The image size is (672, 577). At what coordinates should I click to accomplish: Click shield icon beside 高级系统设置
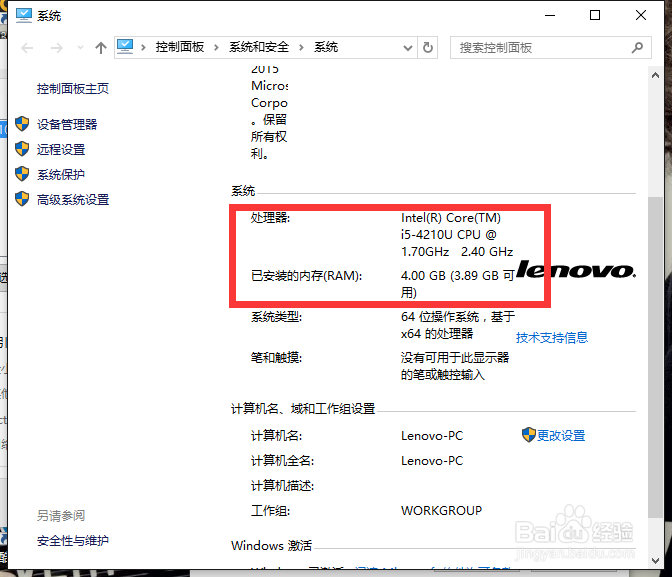(22, 199)
